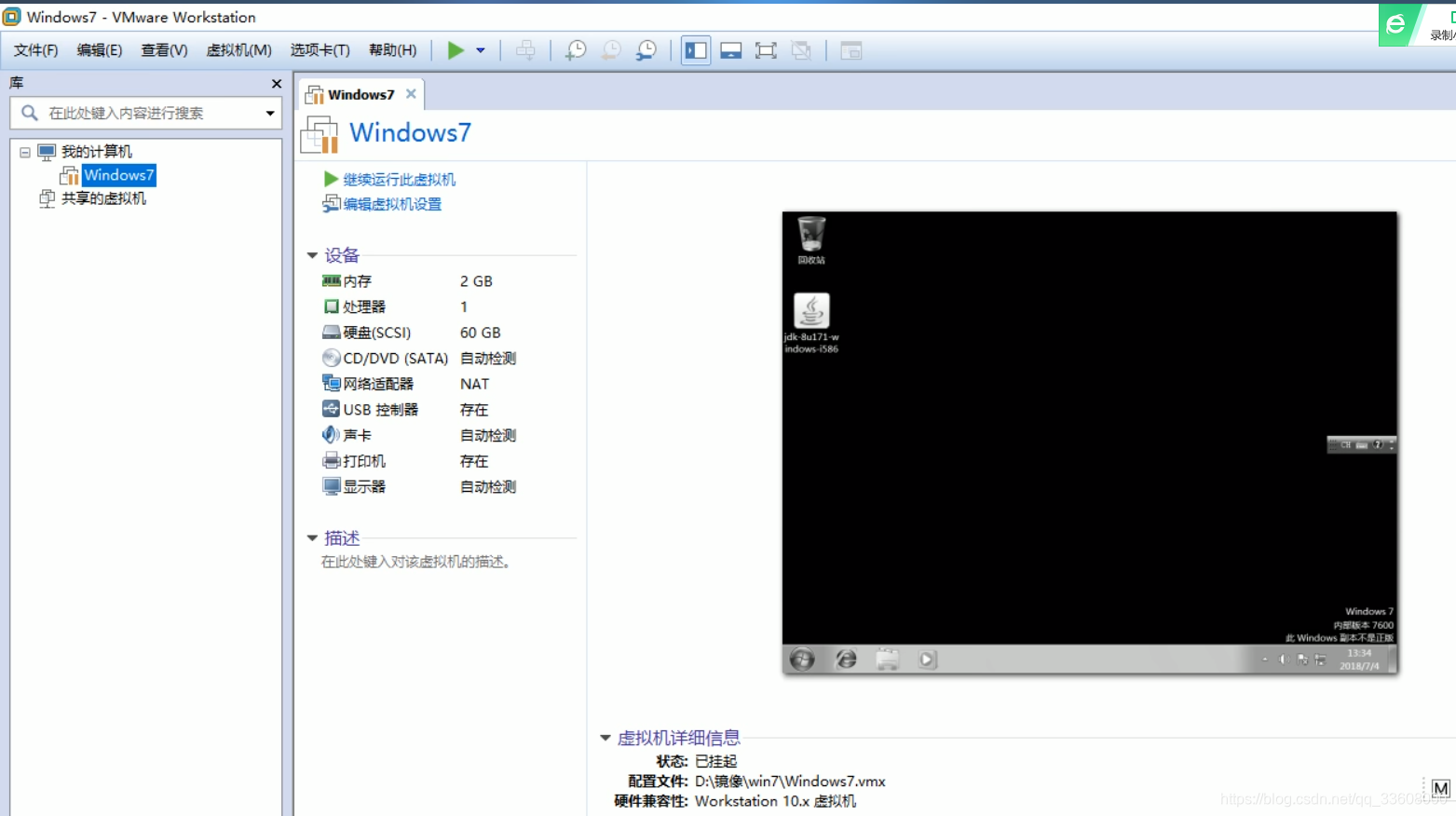The width and height of the screenshot is (1456, 816).
Task: Open the 选项卡(T) menu
Action: tap(320, 50)
